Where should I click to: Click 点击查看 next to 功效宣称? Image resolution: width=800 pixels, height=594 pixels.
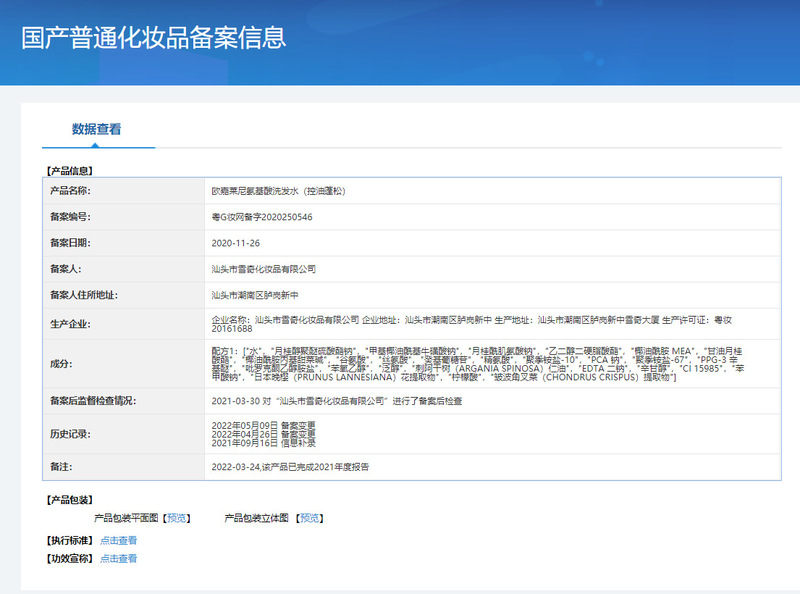(118, 559)
